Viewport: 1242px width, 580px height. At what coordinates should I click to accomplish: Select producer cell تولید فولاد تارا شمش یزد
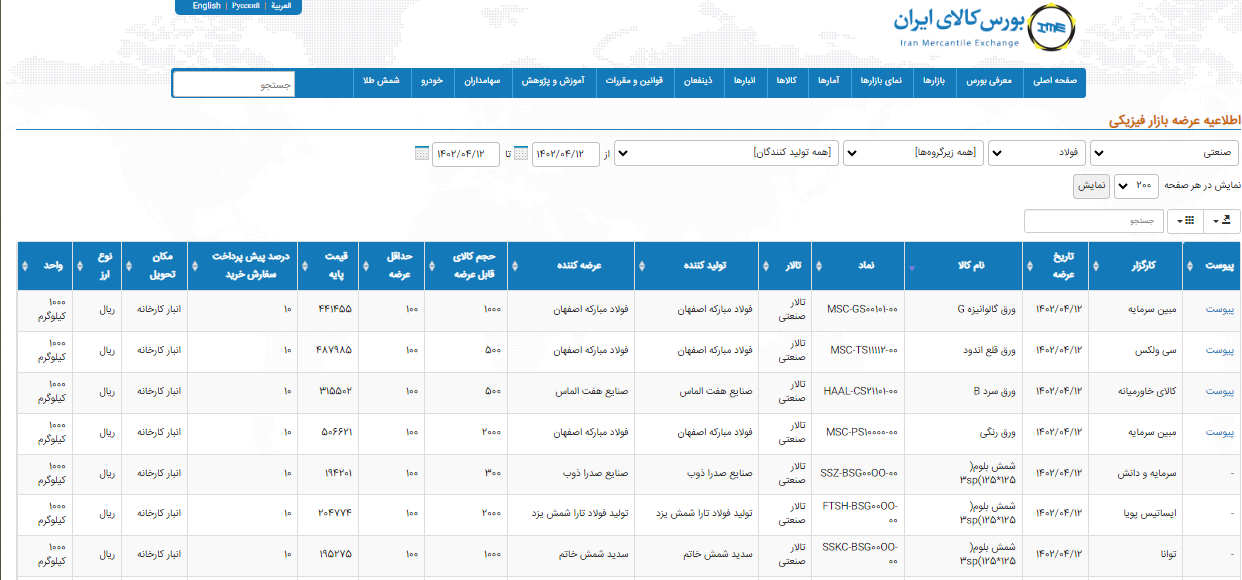(697, 514)
